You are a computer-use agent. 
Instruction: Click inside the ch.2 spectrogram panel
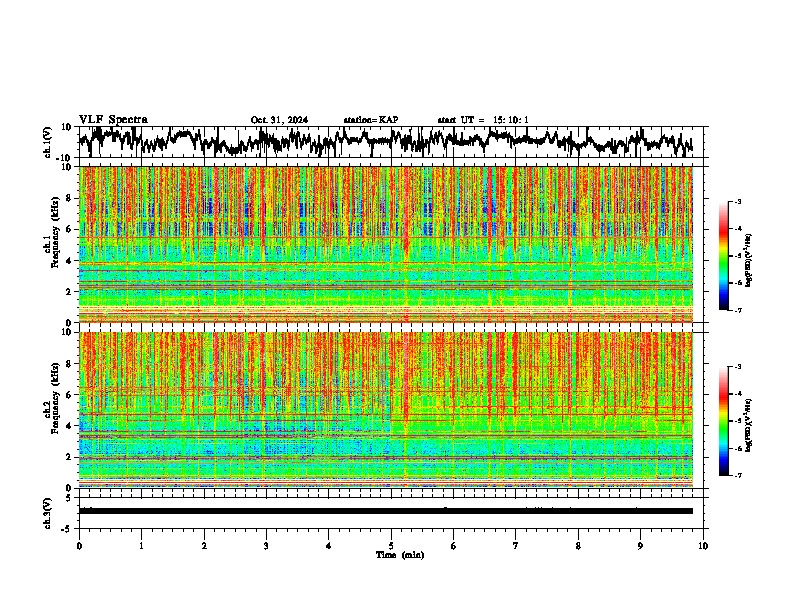[x=385, y=410]
